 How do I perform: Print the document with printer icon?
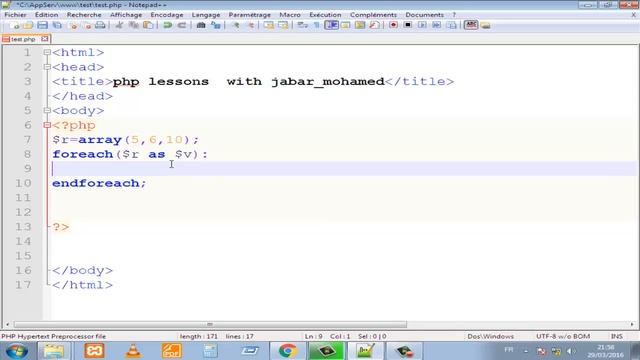click(100, 25)
